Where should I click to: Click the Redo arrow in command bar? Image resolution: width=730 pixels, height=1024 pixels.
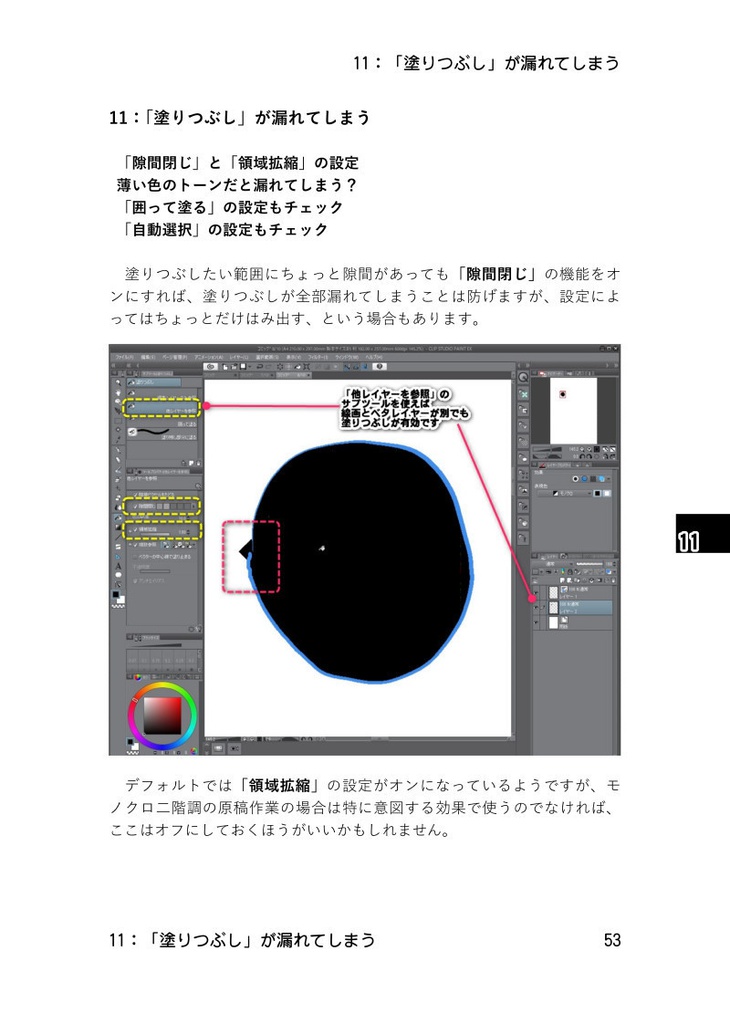[x=268, y=366]
